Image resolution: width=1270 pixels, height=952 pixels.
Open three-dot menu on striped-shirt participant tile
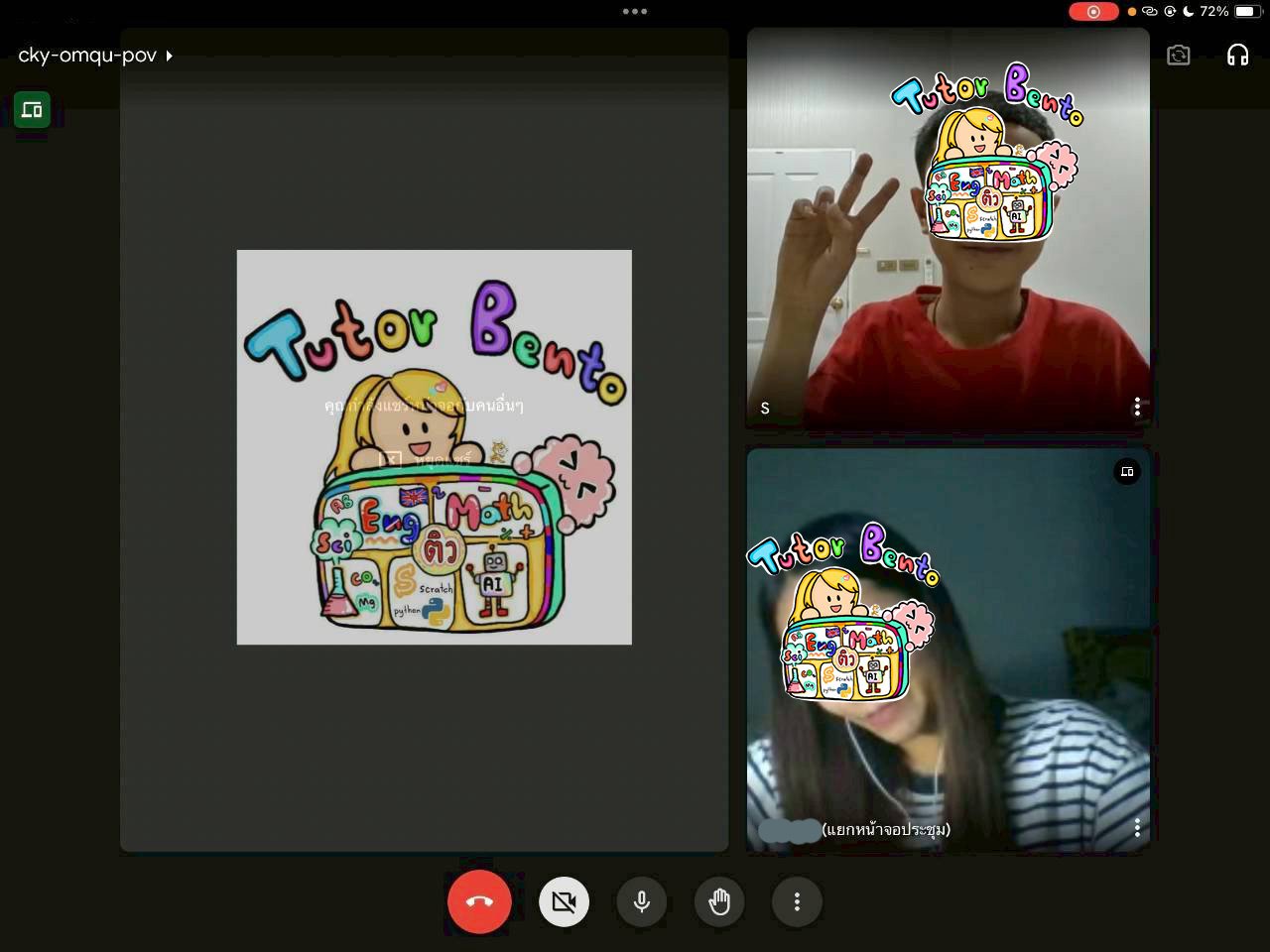click(x=1137, y=827)
